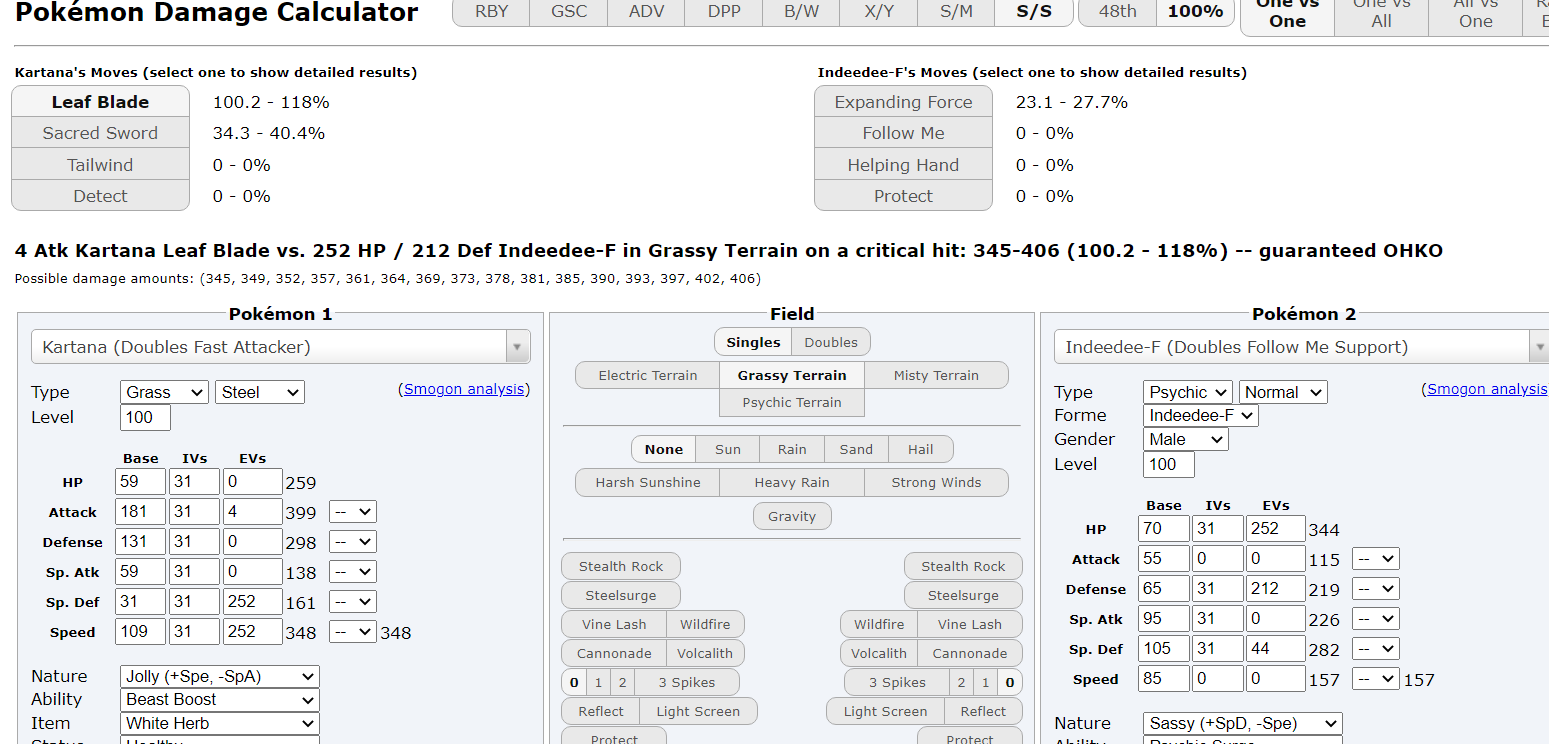Toggle Steelsurge on Indeedee-F's side

pos(963,595)
